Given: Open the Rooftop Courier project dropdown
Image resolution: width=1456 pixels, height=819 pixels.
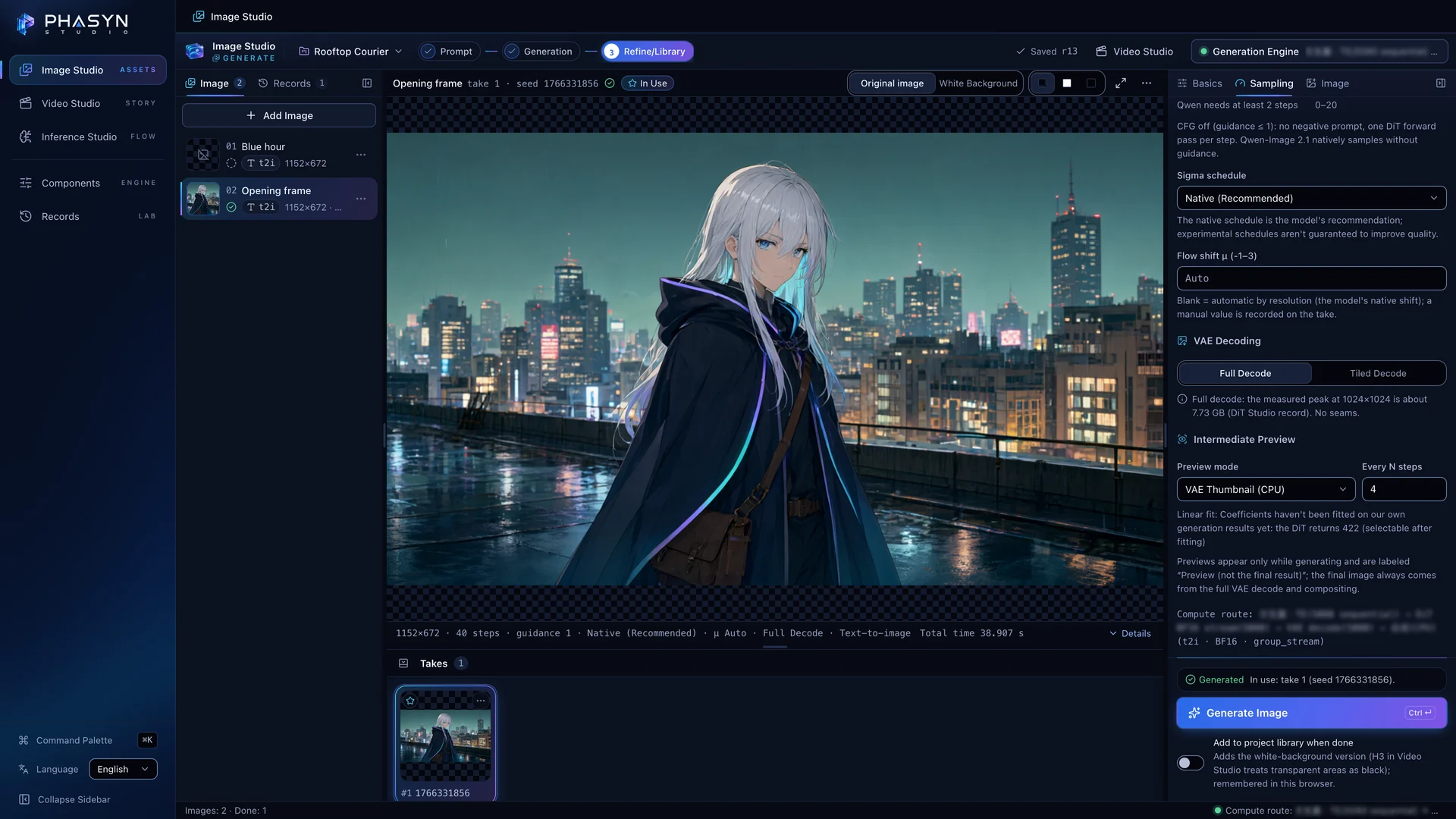Looking at the screenshot, I should (350, 52).
